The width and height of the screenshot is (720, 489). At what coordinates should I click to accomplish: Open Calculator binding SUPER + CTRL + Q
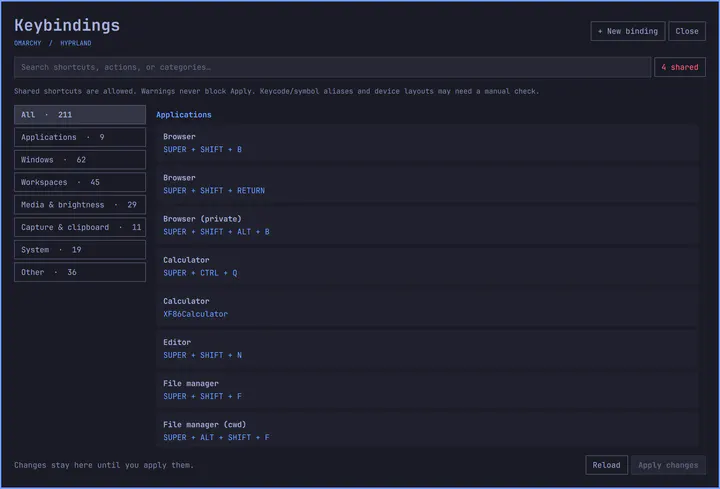427,266
